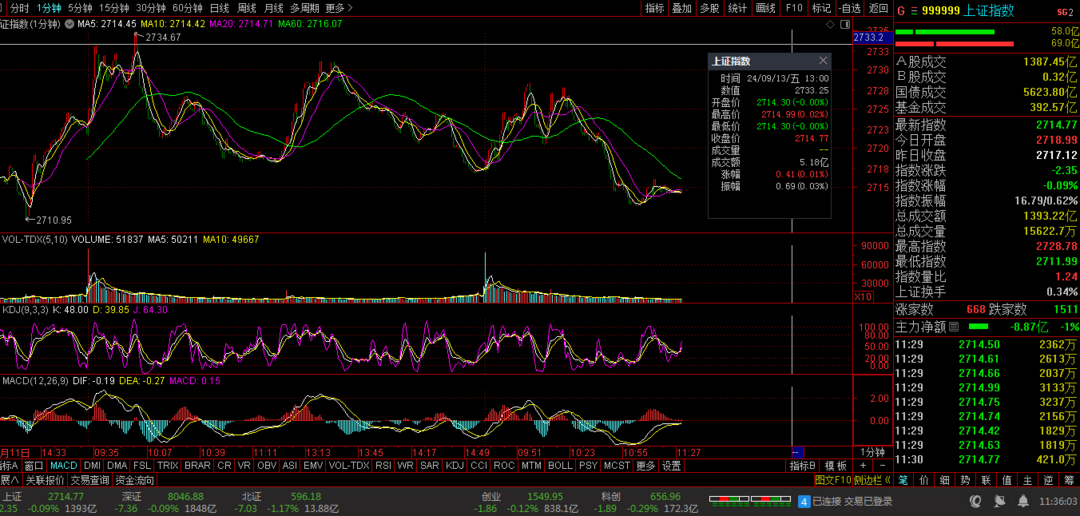Click the green list icon next to 999999

(x=913, y=10)
